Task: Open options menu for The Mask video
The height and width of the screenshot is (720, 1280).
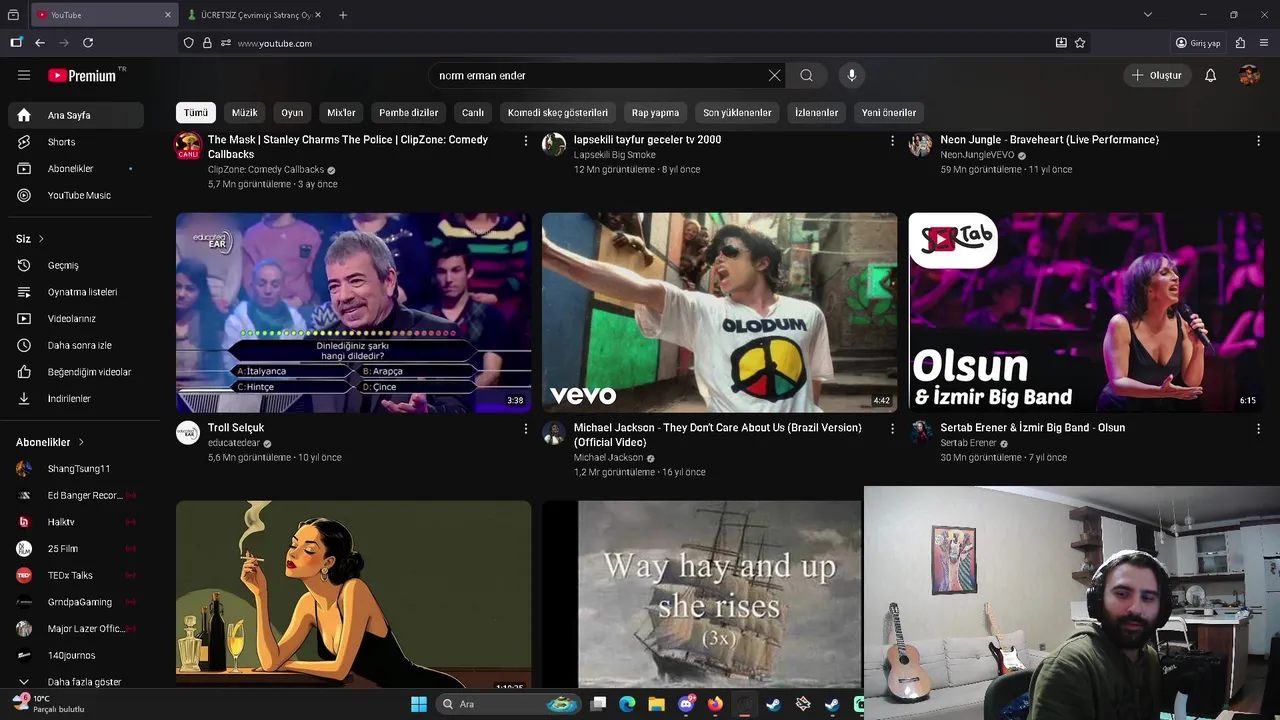Action: [x=526, y=141]
